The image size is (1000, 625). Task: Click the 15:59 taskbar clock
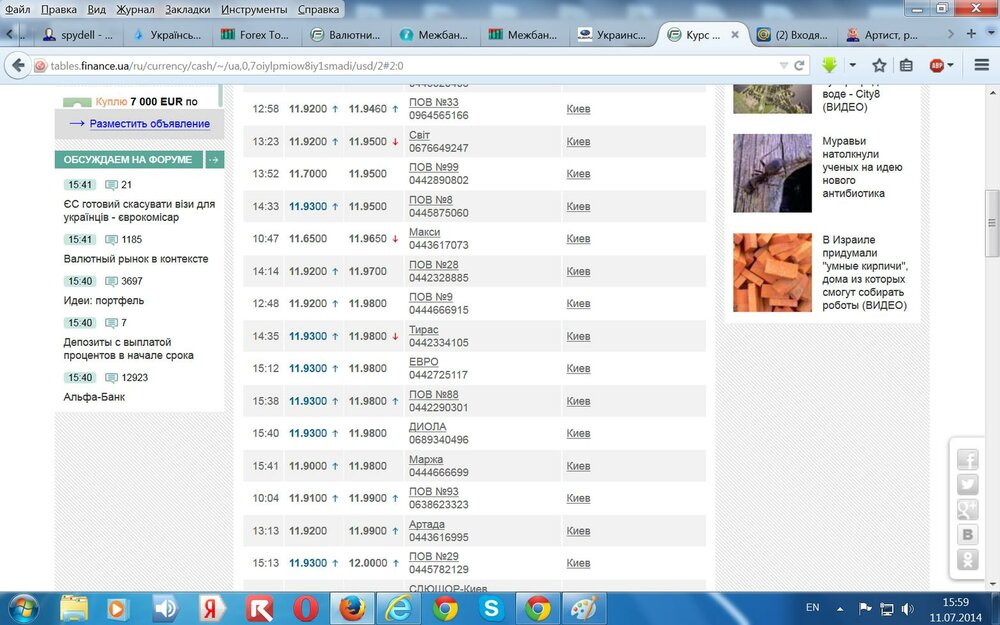(955, 602)
